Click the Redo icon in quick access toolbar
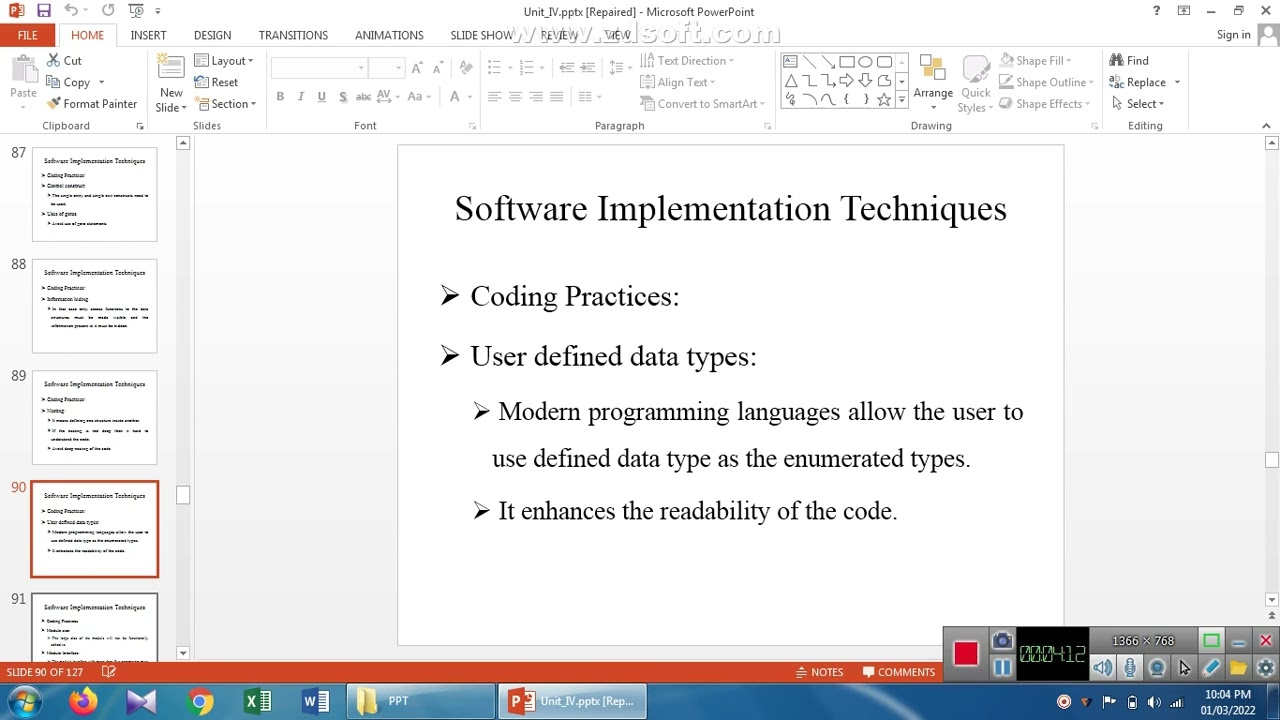Image resolution: width=1280 pixels, height=720 pixels. coord(108,11)
